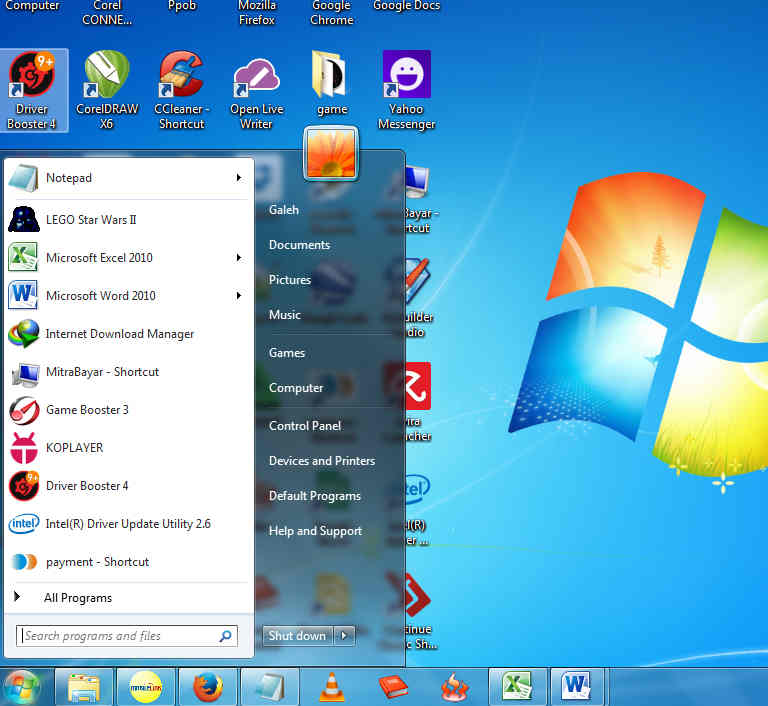The image size is (768, 706).
Task: Open the Driver Booster 4 desktop shortcut
Action: pos(32,91)
